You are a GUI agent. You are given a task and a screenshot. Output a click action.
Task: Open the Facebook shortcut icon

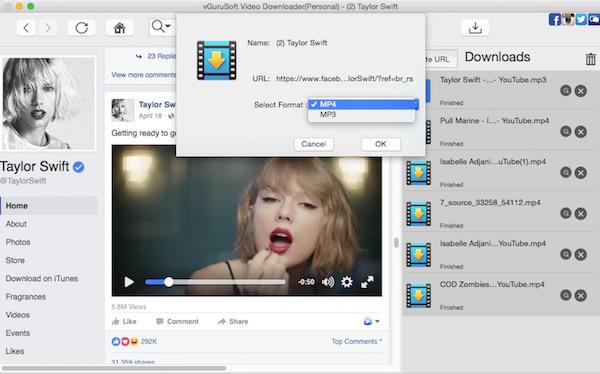[x=555, y=19]
